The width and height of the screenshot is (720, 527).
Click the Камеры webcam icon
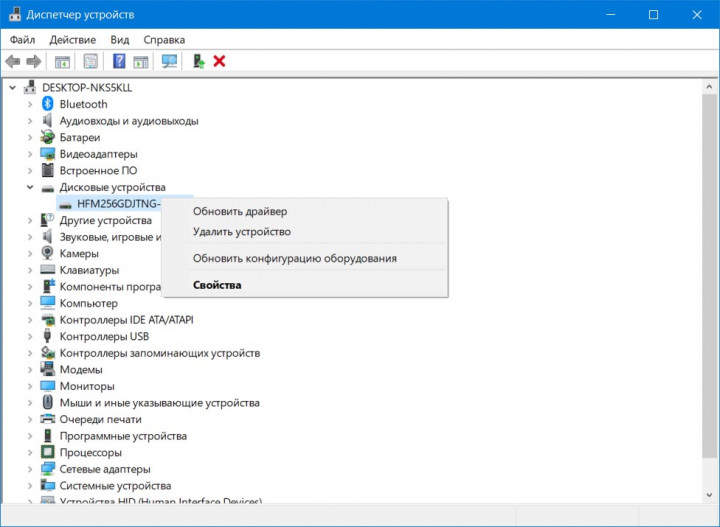[47, 253]
